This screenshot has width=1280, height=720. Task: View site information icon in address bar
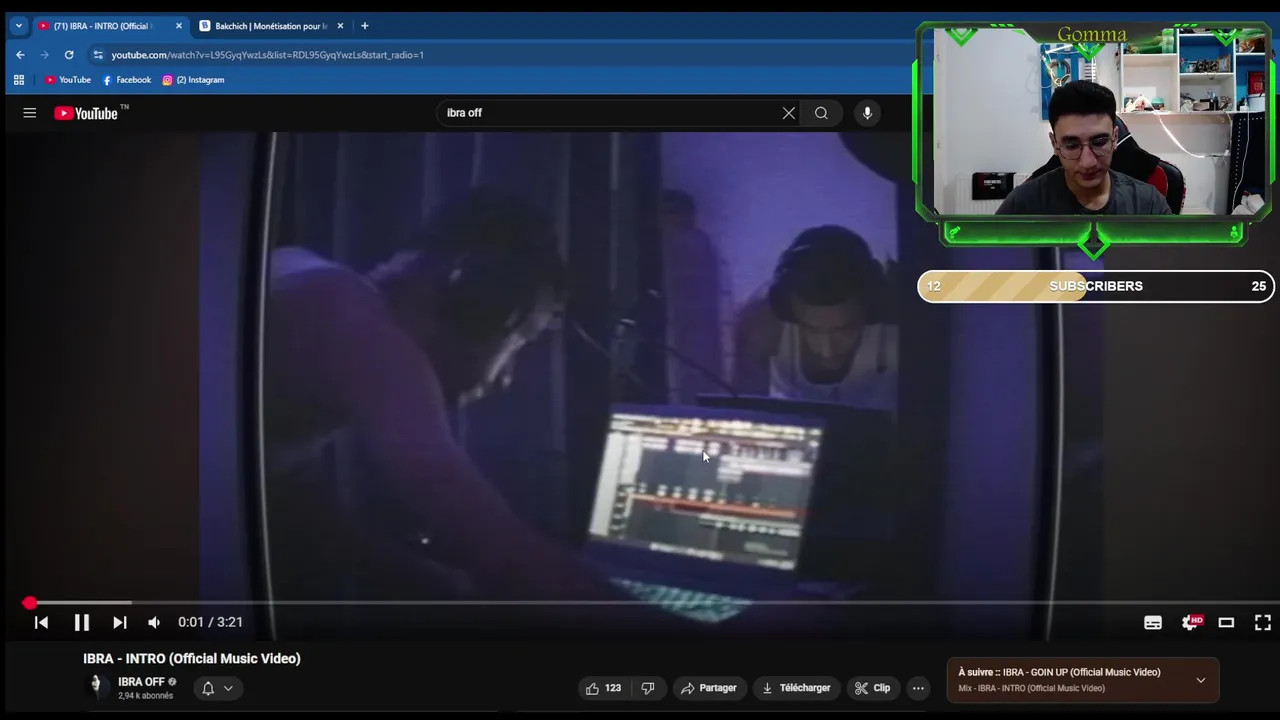pos(97,55)
